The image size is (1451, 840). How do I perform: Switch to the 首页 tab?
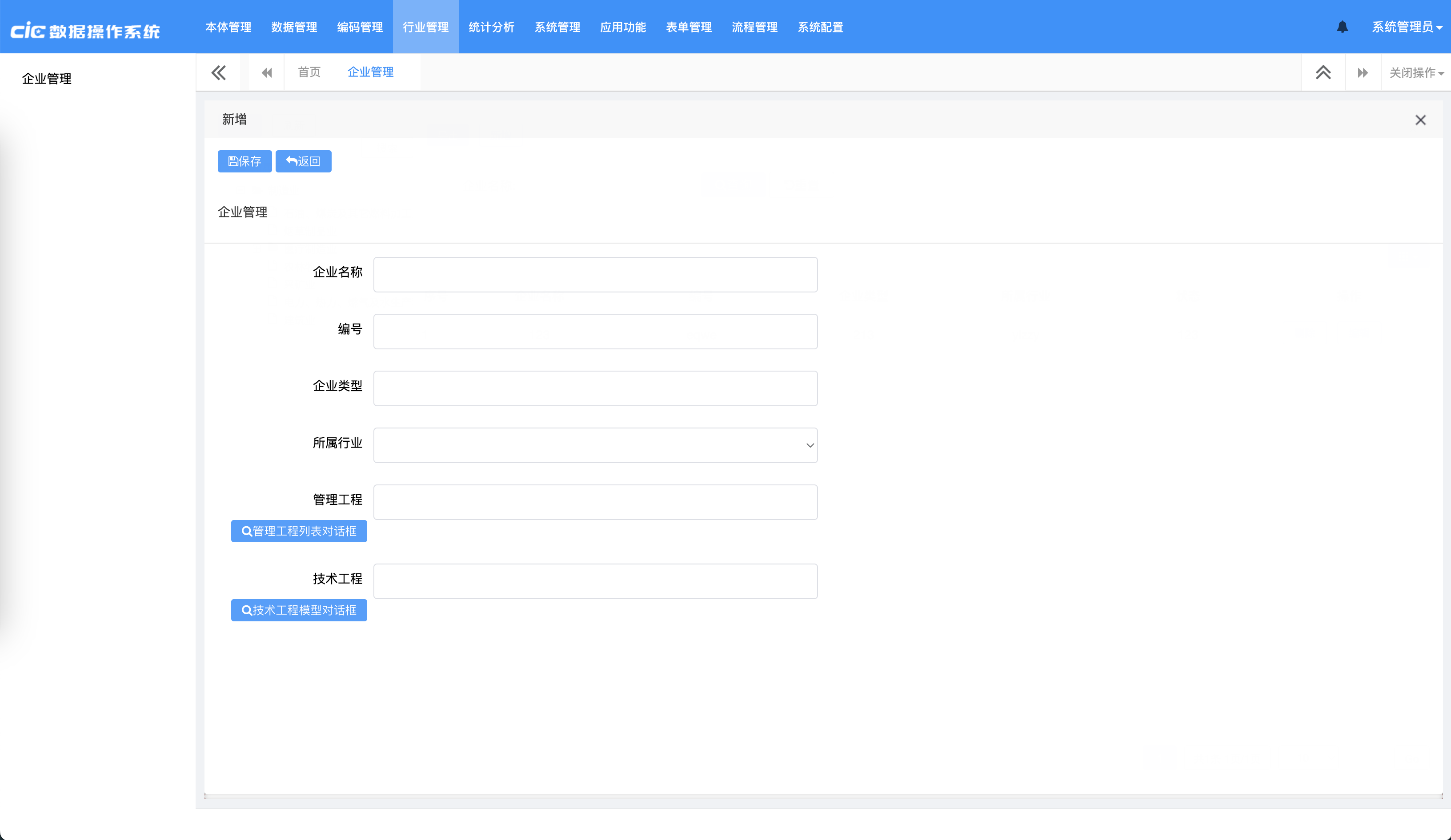[x=309, y=72]
